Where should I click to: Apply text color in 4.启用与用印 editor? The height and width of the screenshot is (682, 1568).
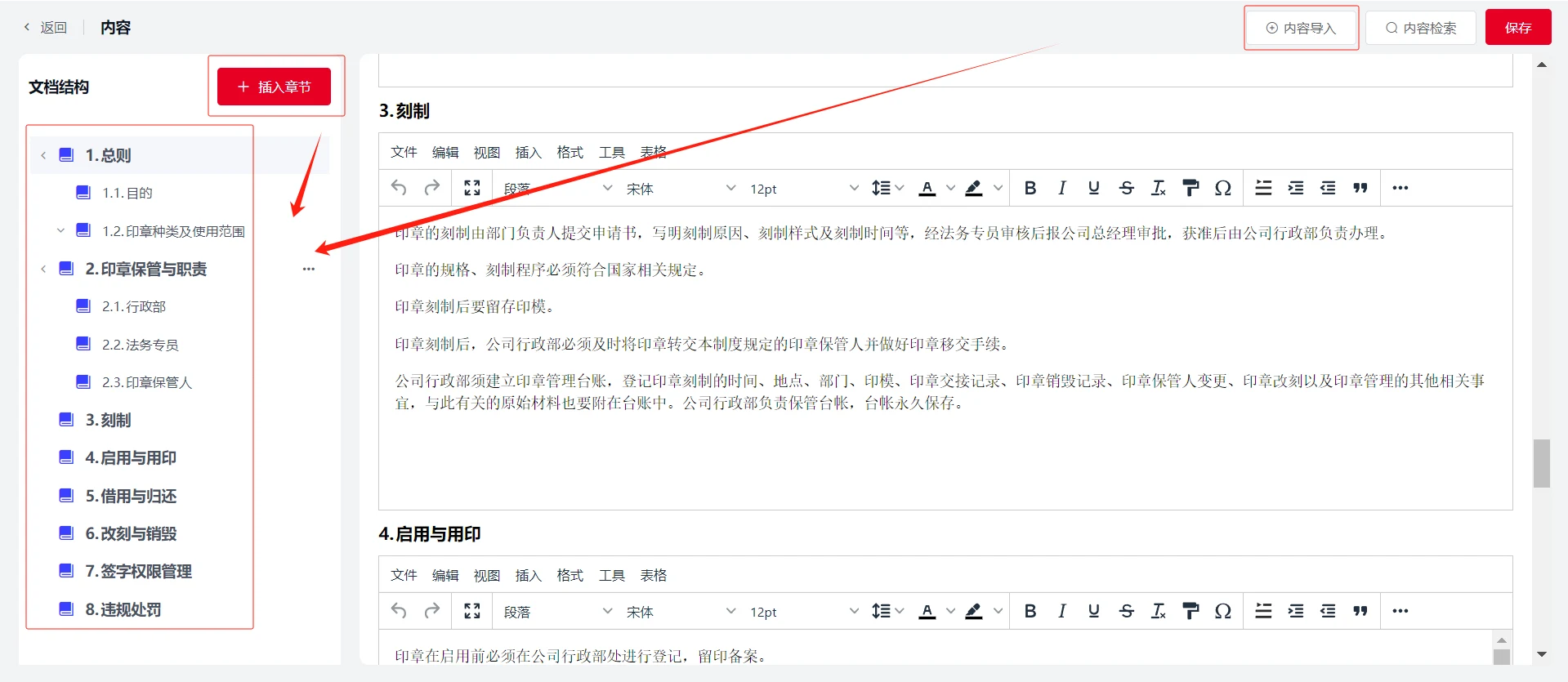pyautogui.click(x=927, y=611)
